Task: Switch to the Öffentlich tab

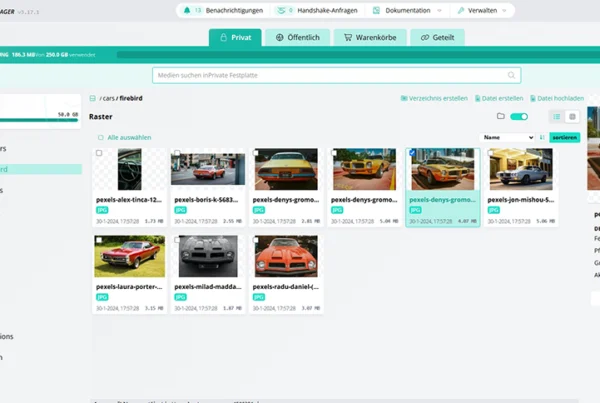Action: [x=298, y=38]
